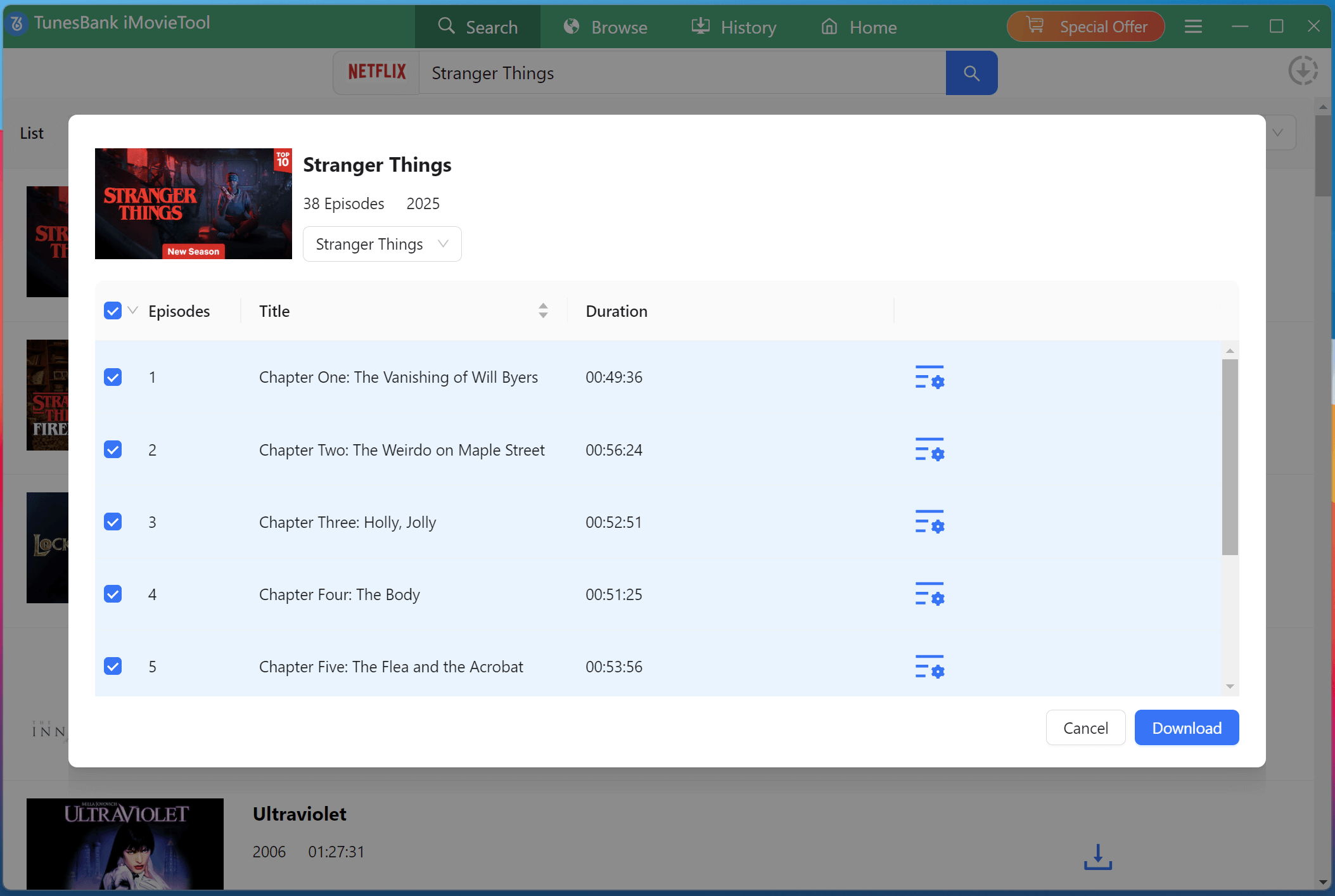Click the duration 00:51:25
The height and width of the screenshot is (896, 1335).
click(614, 594)
